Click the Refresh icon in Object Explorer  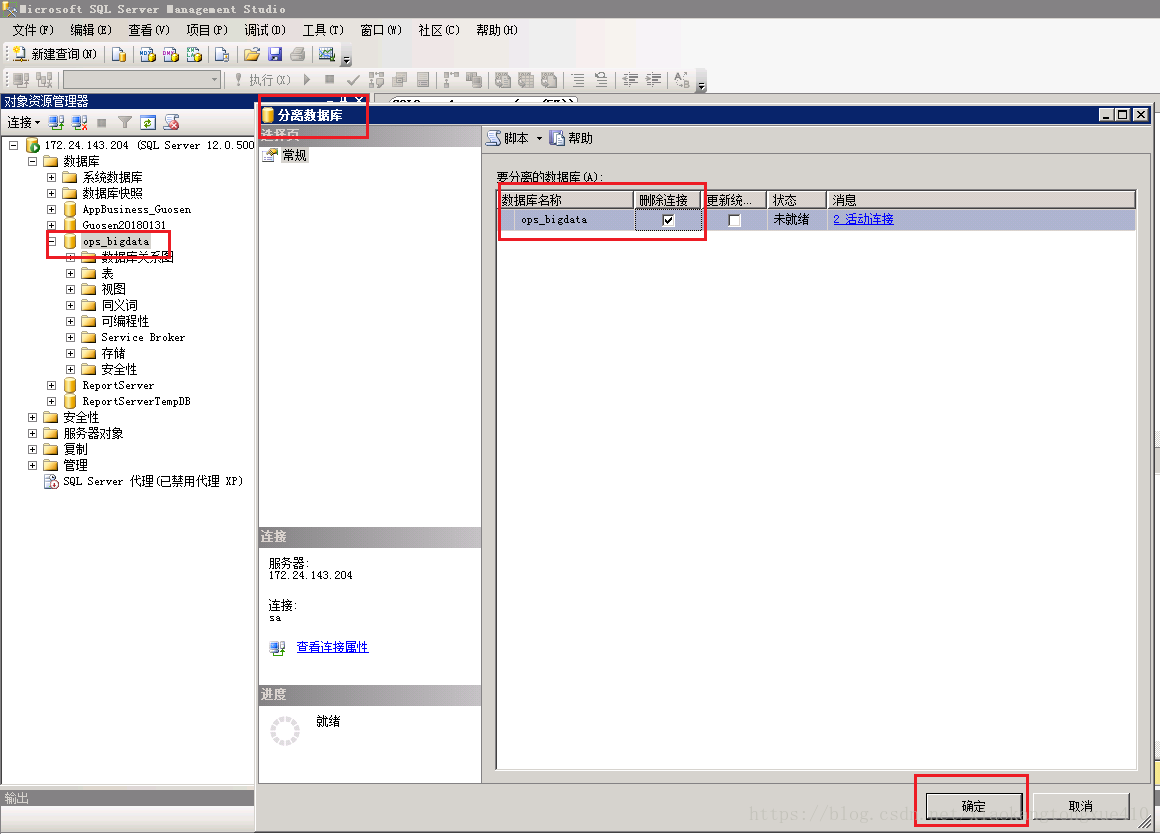tap(148, 122)
